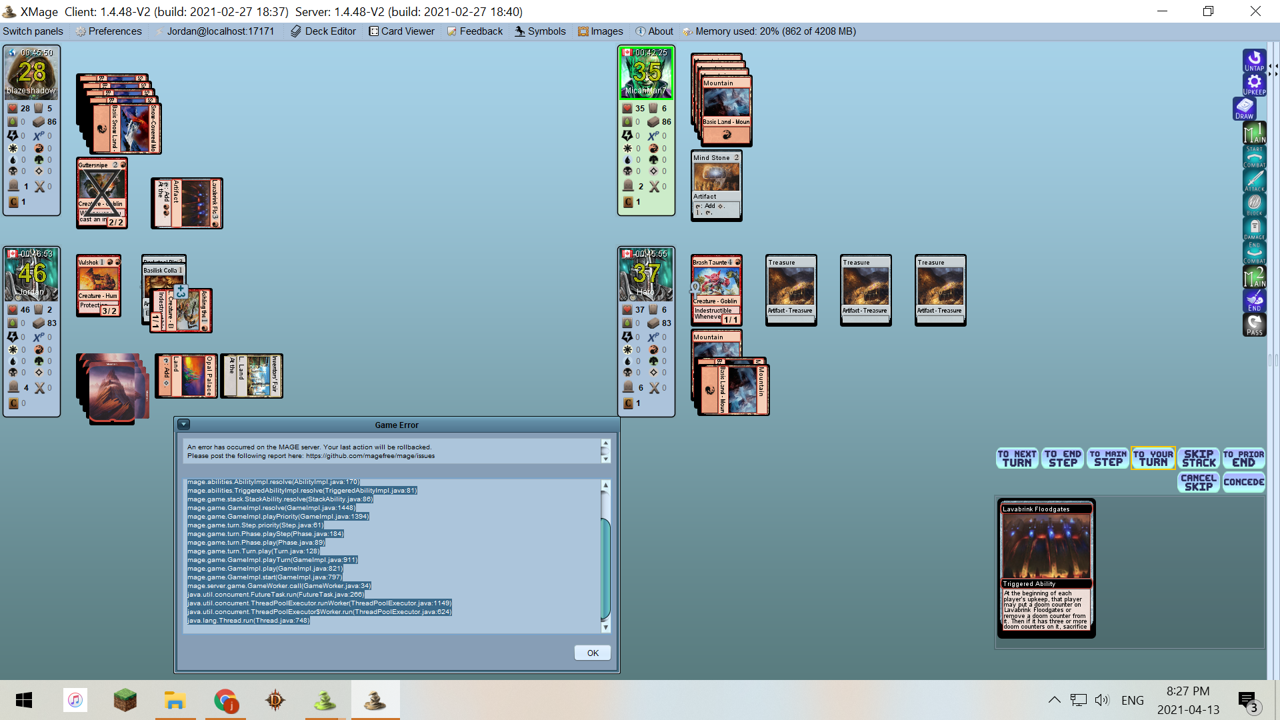Image resolution: width=1280 pixels, height=720 pixels.
Task: Select the Lavabrink Floodgates triggered ability card
Action: click(1046, 567)
